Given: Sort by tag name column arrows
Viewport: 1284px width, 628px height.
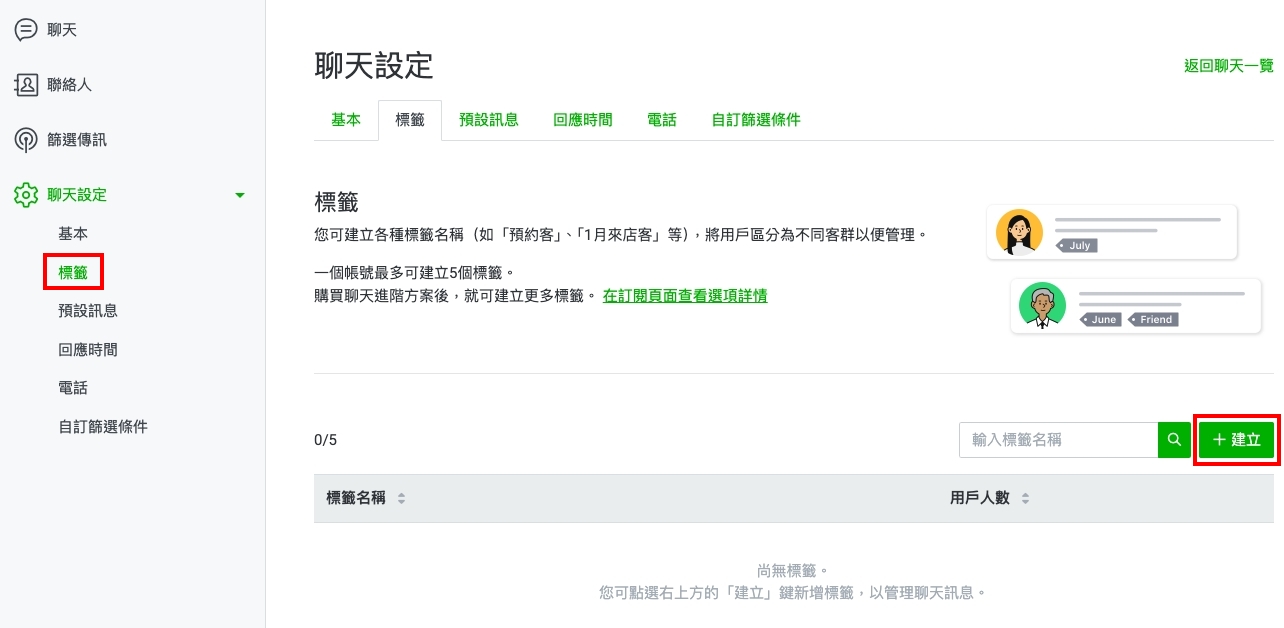Looking at the screenshot, I should [x=402, y=498].
